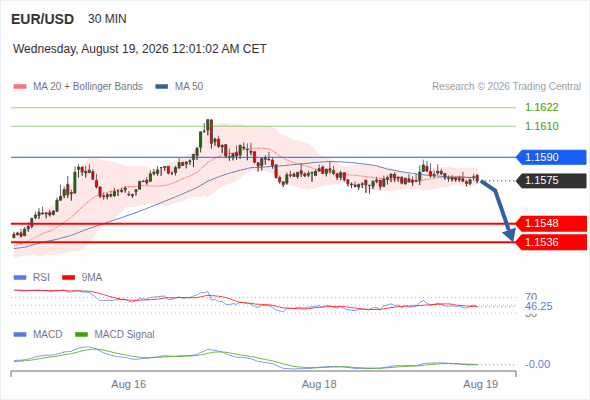590x400 pixels.
Task: Click the MA 20 + Bollinger Bands pink swatch
Action: click(20, 87)
